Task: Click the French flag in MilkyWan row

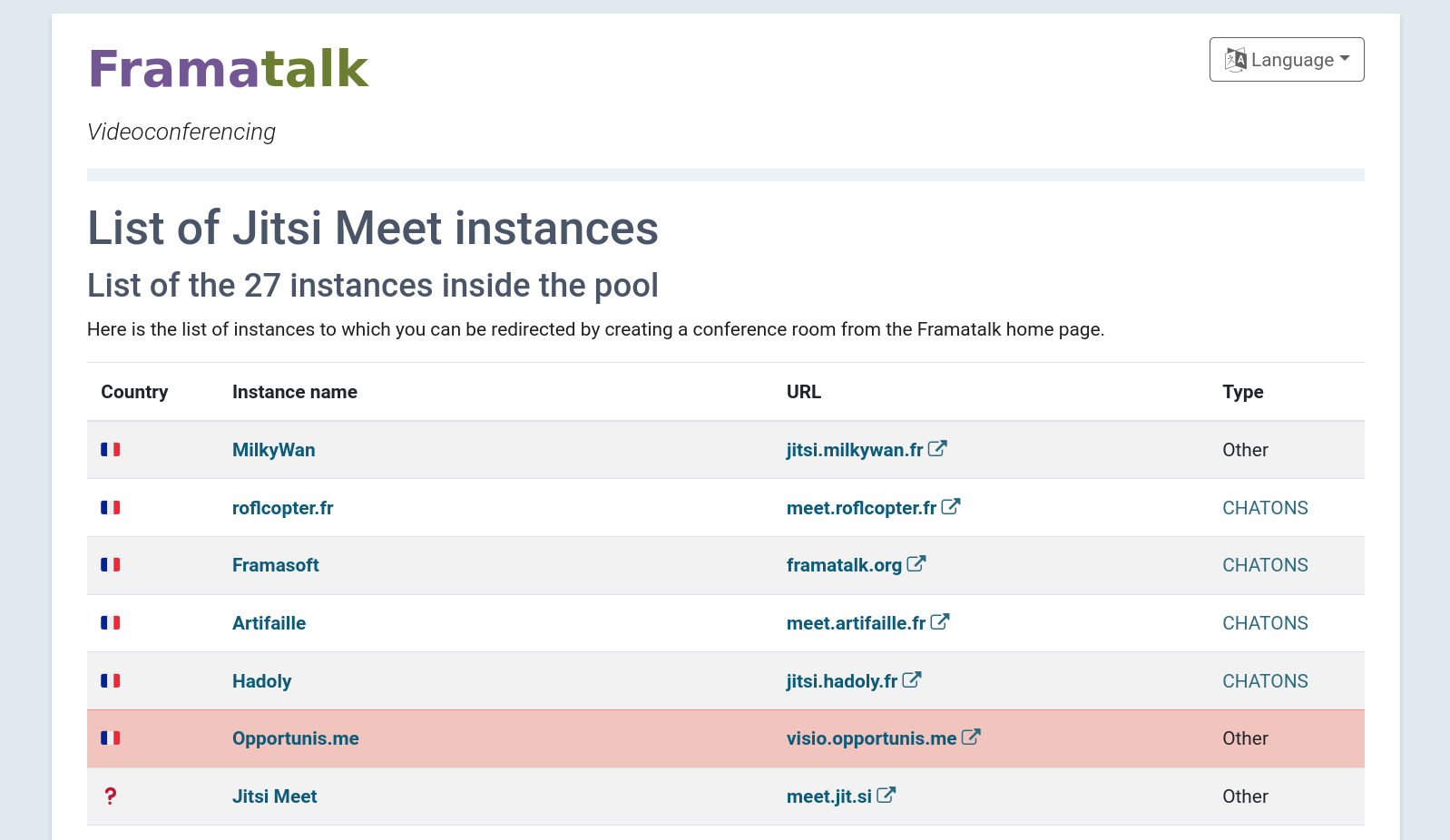Action: (x=110, y=450)
